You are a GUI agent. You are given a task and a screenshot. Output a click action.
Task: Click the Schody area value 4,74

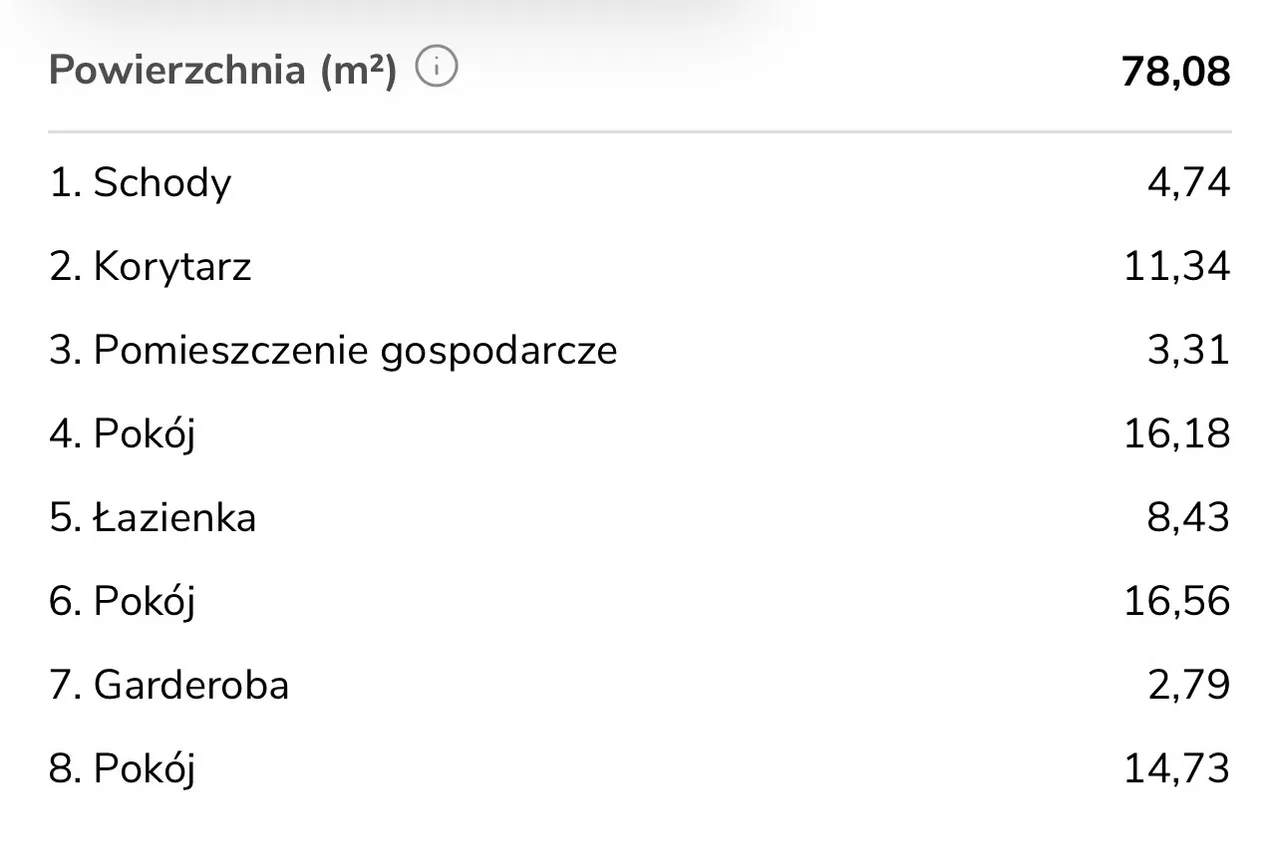pyautogui.click(x=1188, y=183)
